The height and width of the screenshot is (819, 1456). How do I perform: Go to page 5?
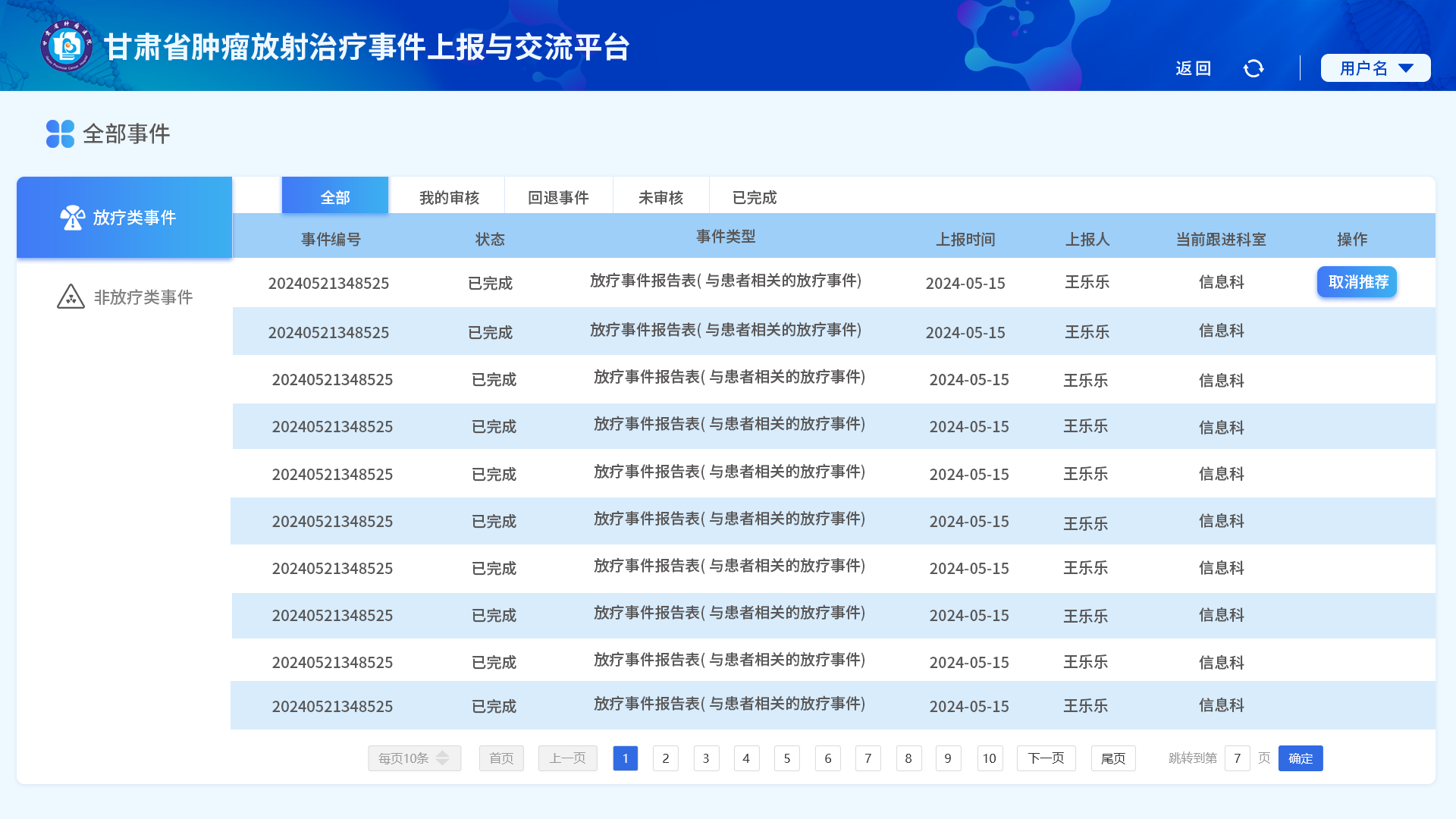click(x=787, y=758)
